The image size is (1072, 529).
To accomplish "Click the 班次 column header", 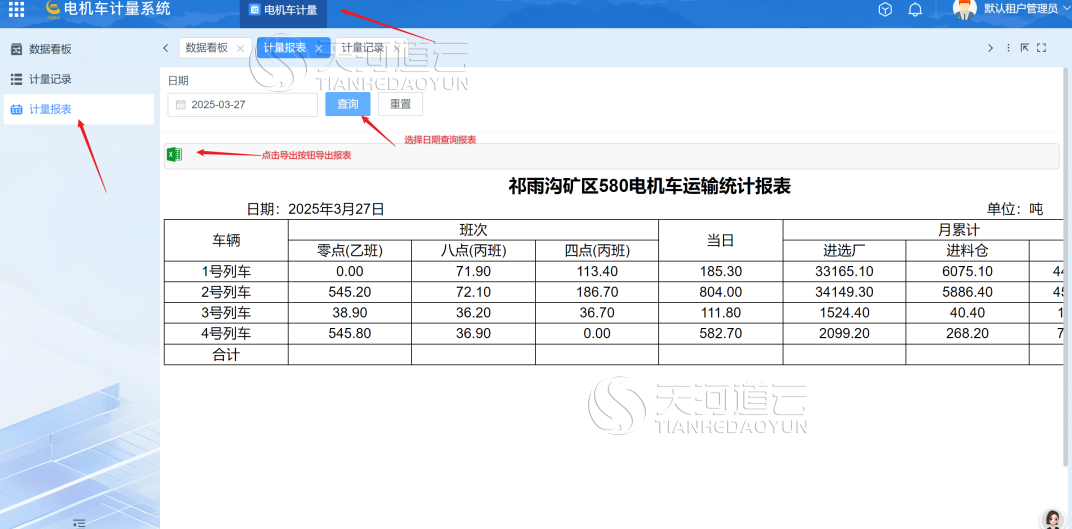I will (473, 230).
